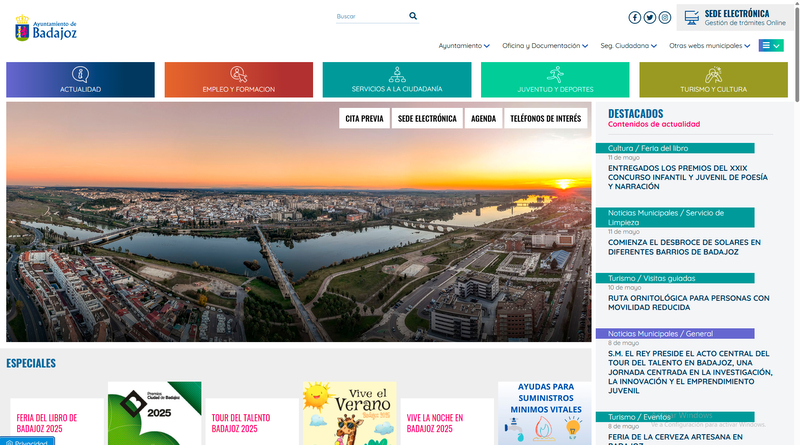Open Premios Ciudad de Badajoz 2025 thumbnail
Screen dimensions: 800x445
tap(155, 413)
